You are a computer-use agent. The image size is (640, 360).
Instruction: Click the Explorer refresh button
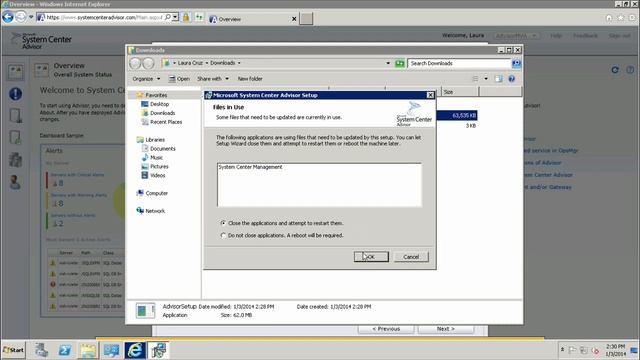pos(400,63)
